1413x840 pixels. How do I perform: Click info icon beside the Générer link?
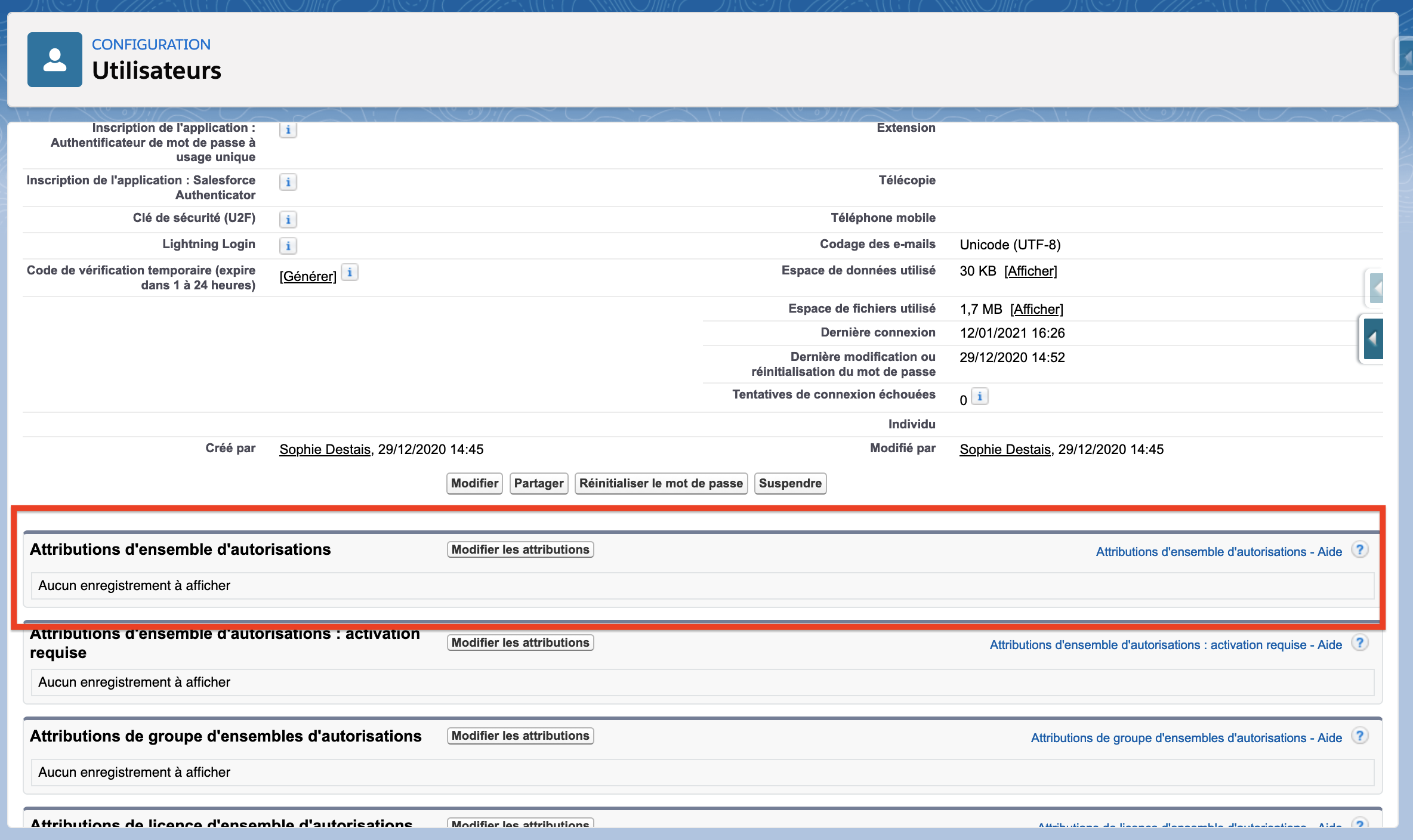pos(350,273)
